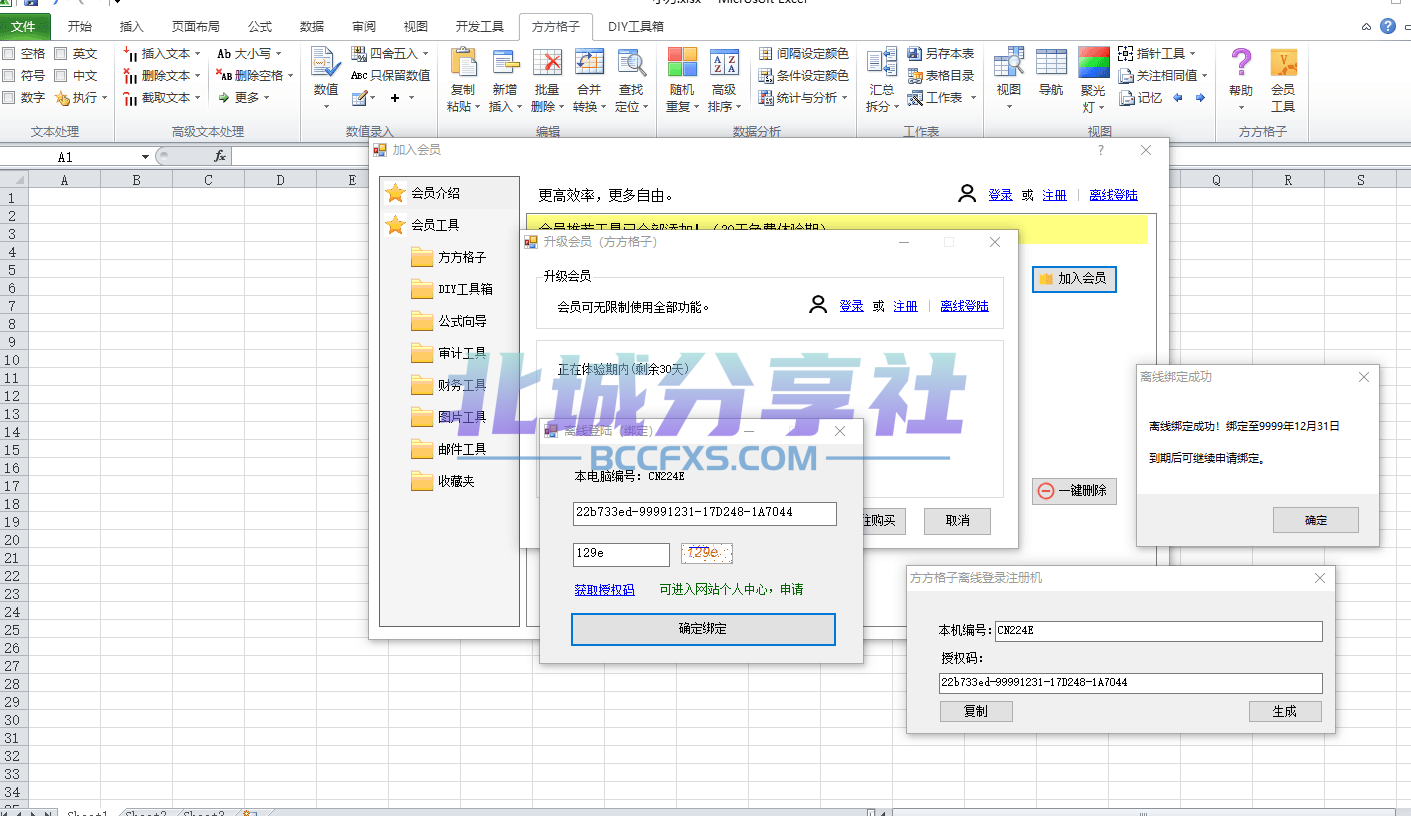The image size is (1411, 816).
Task: Switch to the DIY工具箱 ribbon tab
Action: point(636,27)
